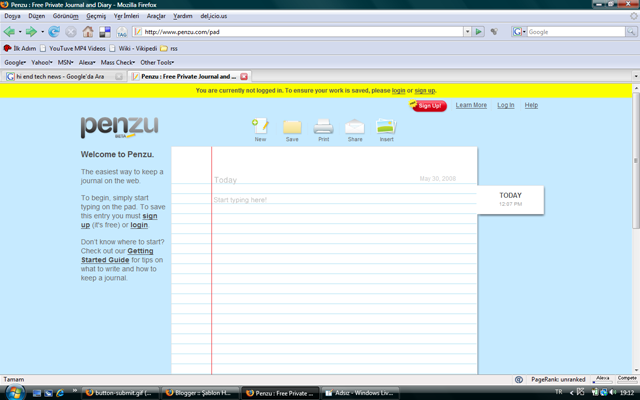Image resolution: width=640 pixels, height=400 pixels.
Task: Click the green Go arrow by address bar
Action: pos(478,31)
